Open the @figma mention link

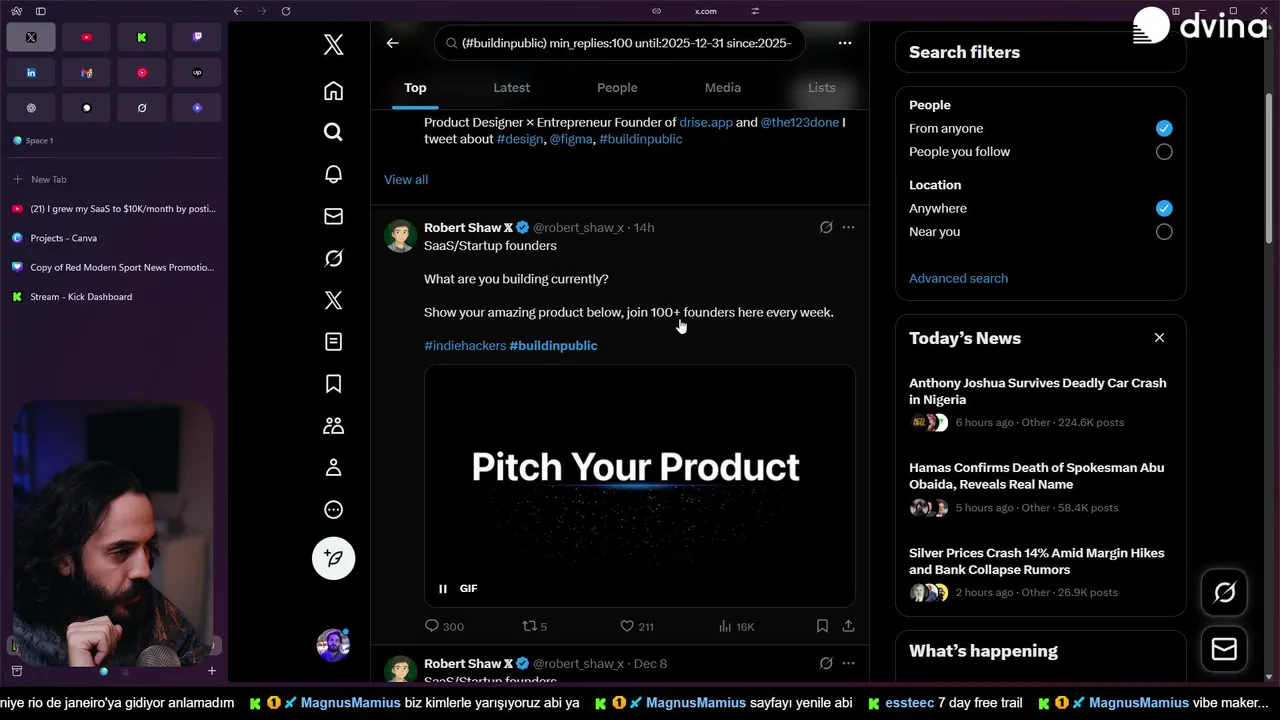(x=570, y=139)
